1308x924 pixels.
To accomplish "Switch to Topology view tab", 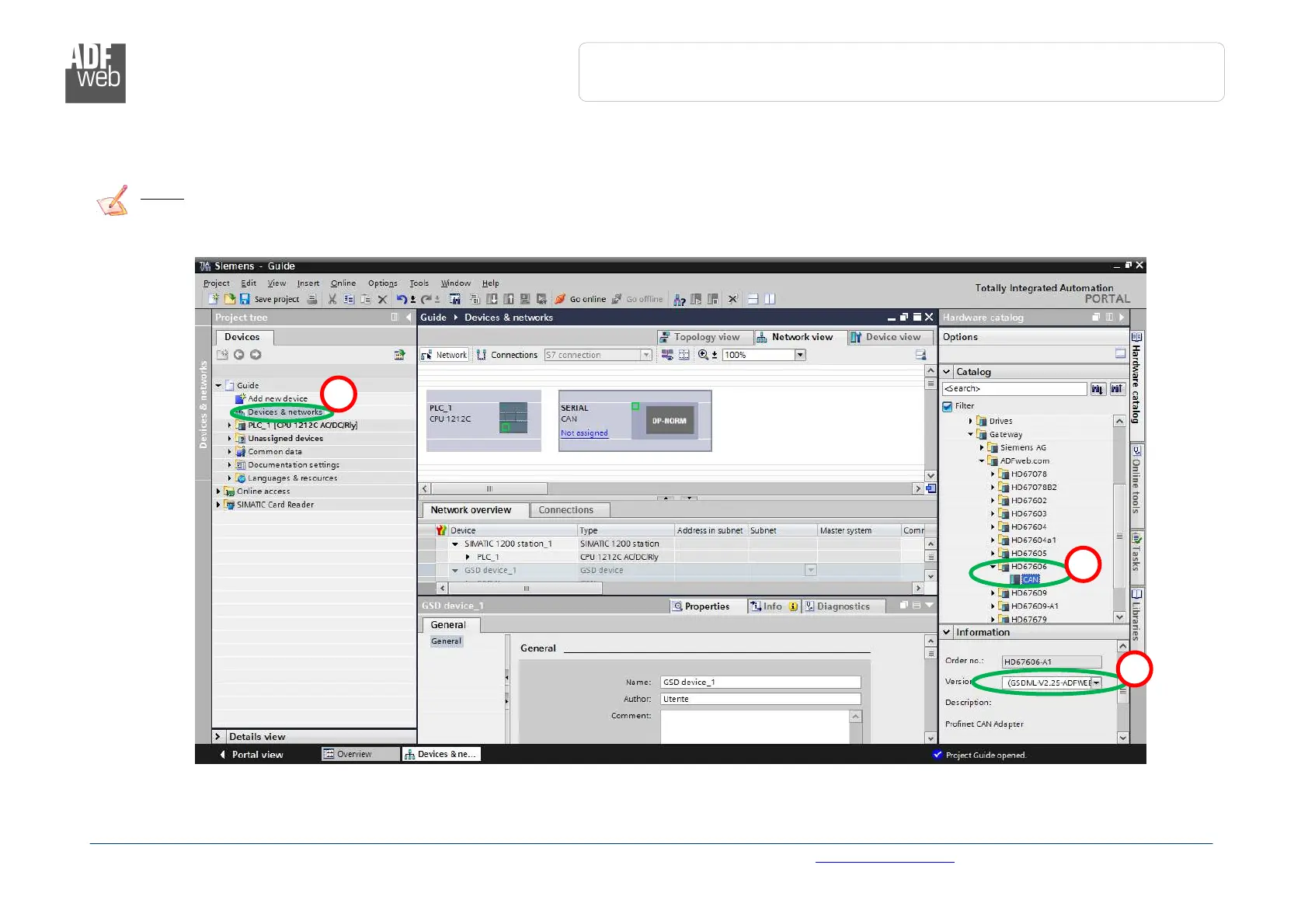I will pyautogui.click(x=704, y=337).
